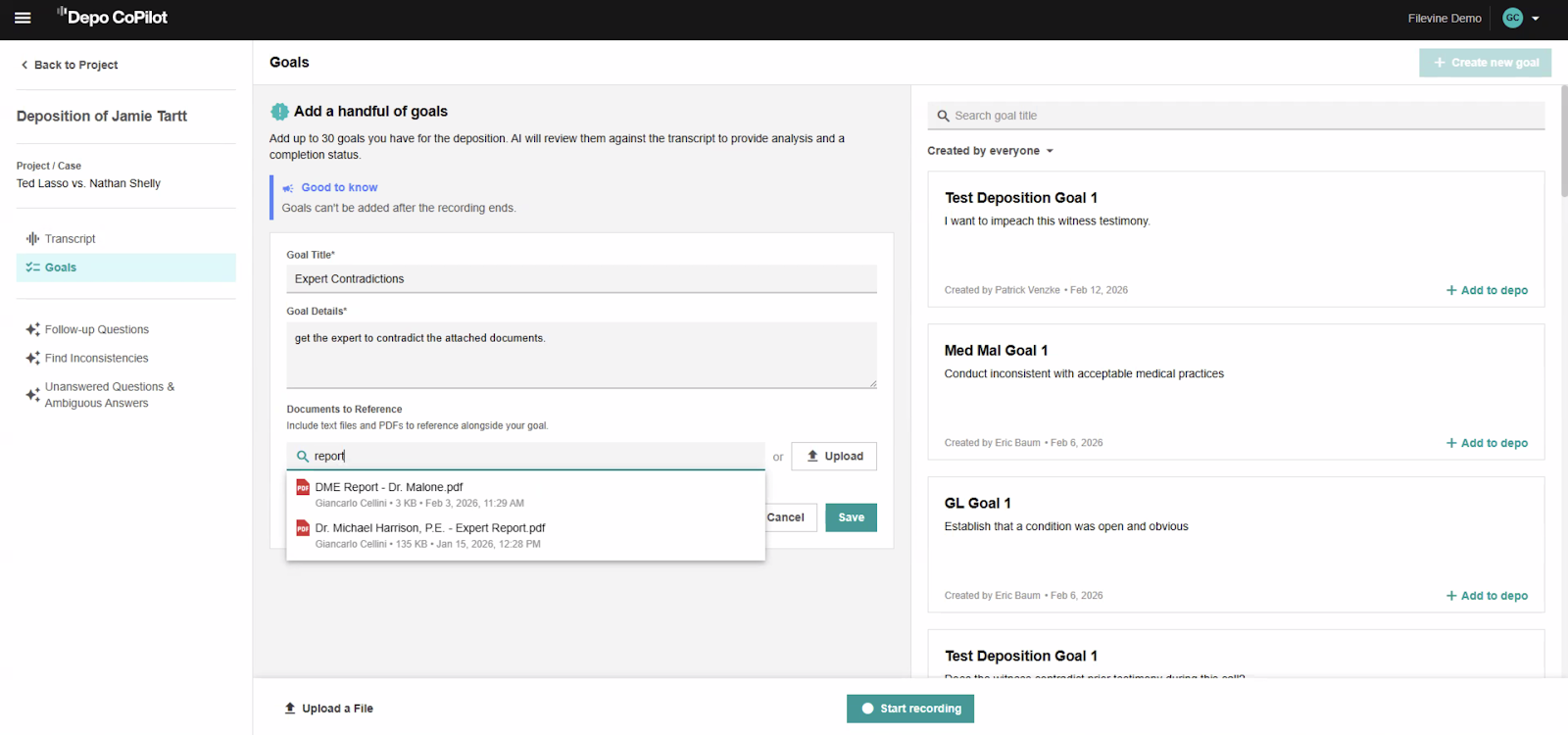Open the hamburger menu in the header

(x=23, y=18)
